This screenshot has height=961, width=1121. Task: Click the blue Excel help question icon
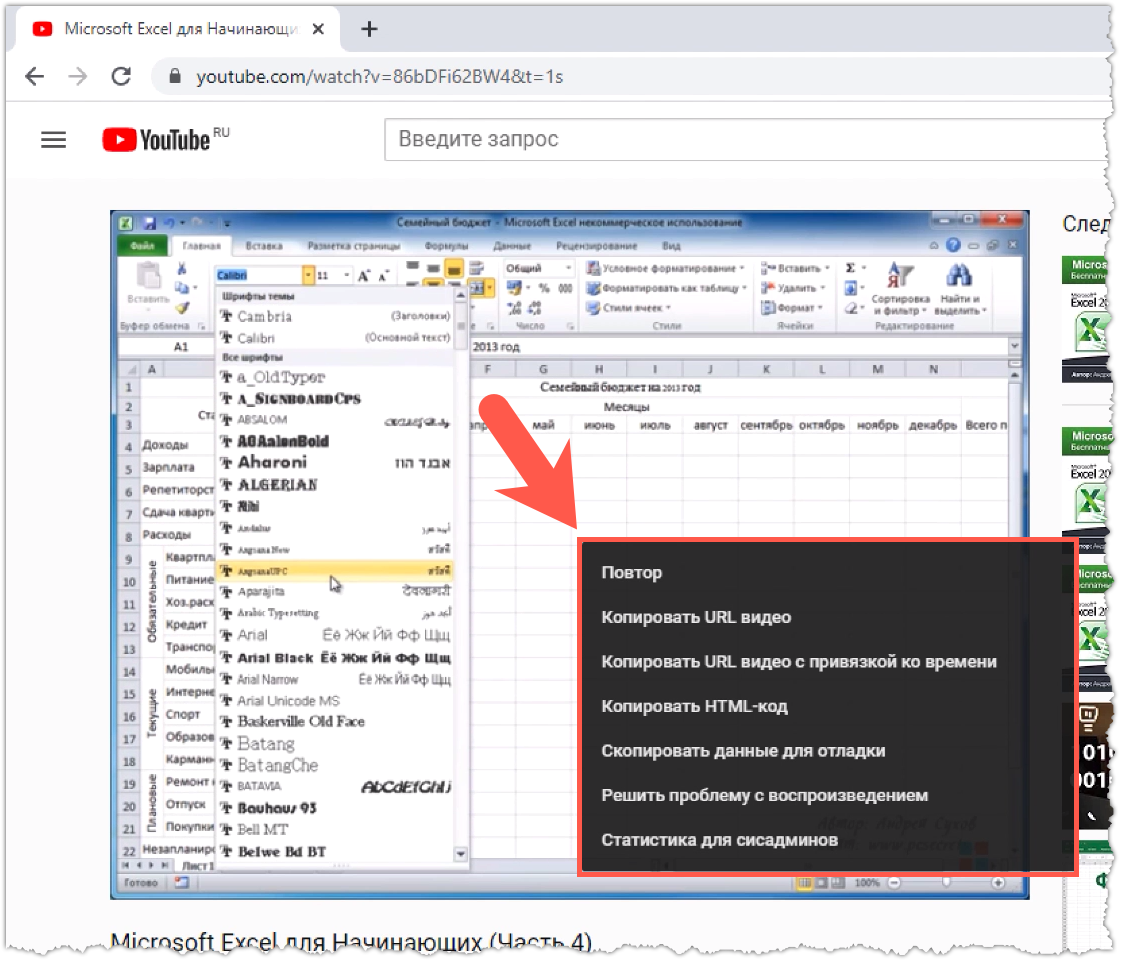pos(953,245)
